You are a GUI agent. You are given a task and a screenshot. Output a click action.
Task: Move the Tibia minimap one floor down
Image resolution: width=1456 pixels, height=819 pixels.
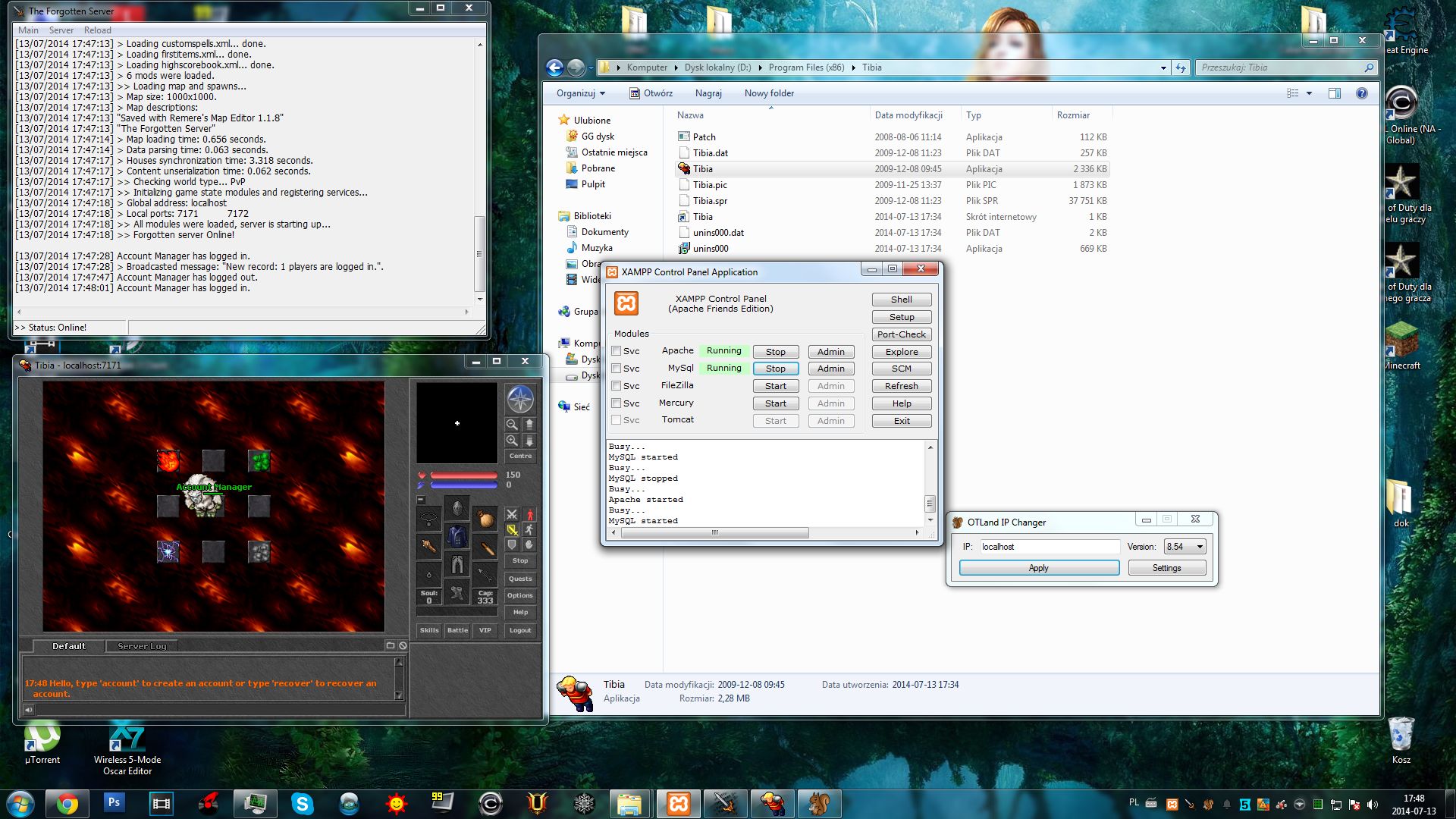coord(529,441)
